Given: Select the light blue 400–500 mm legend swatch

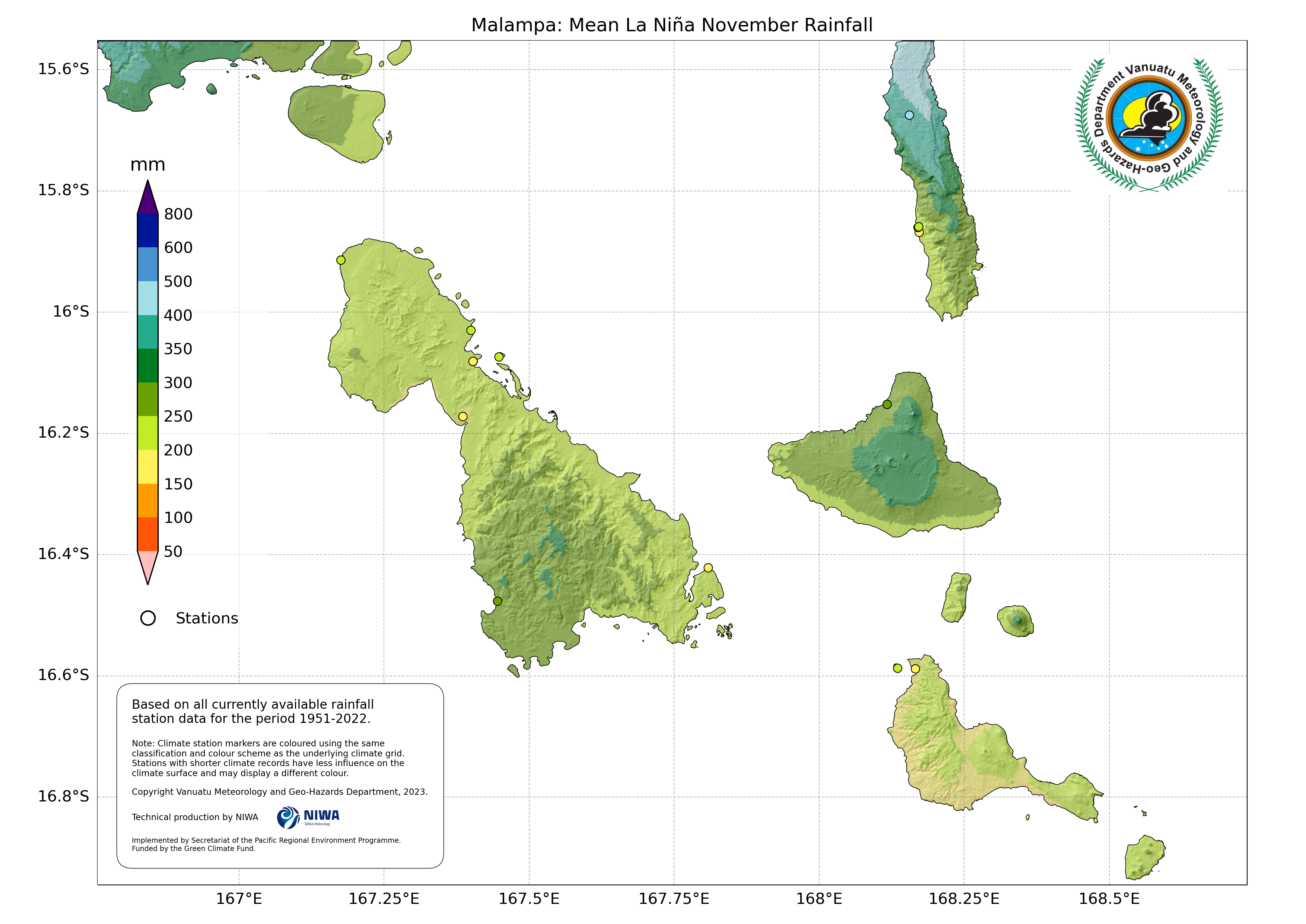Looking at the screenshot, I should 148,298.
